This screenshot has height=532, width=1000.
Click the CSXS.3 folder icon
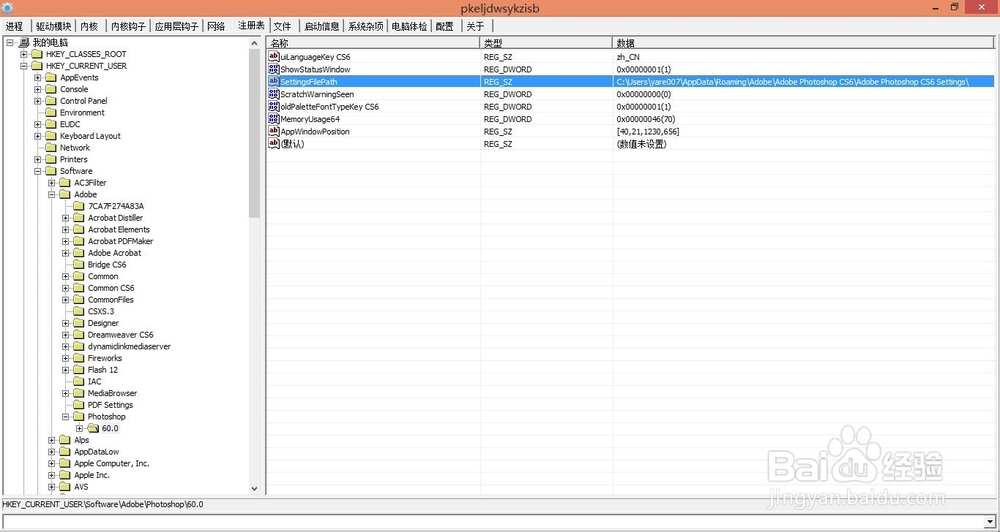pyautogui.click(x=78, y=311)
